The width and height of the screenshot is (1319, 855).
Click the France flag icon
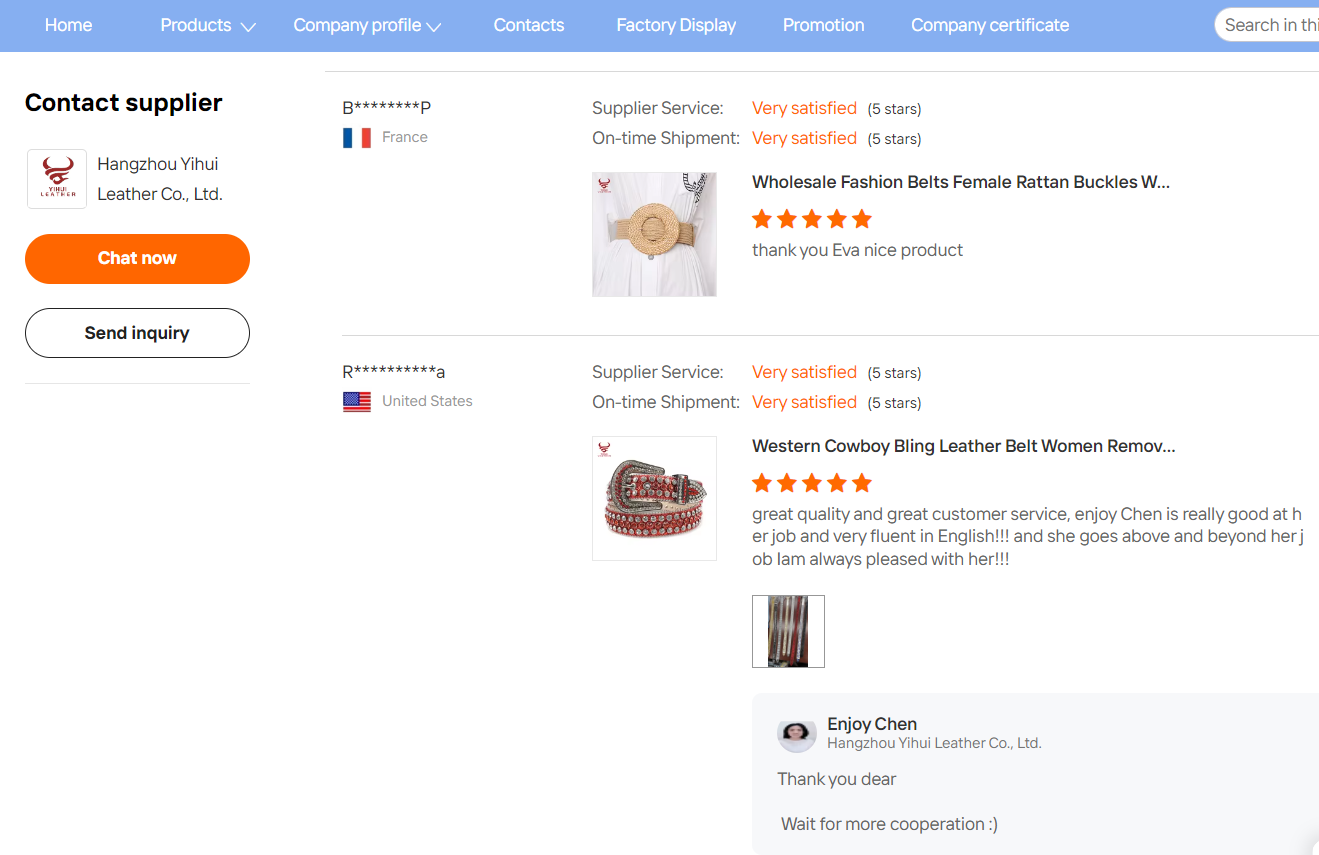click(x=357, y=138)
